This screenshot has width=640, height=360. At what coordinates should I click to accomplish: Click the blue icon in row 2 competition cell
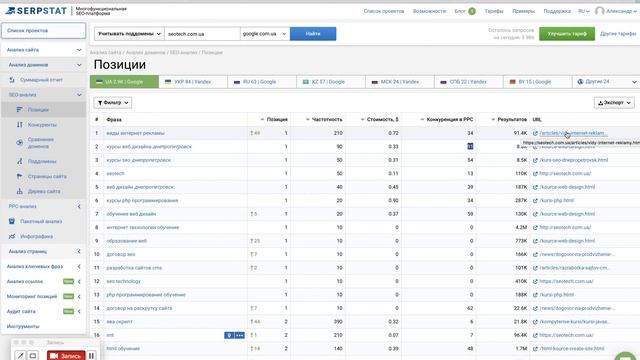[470, 146]
